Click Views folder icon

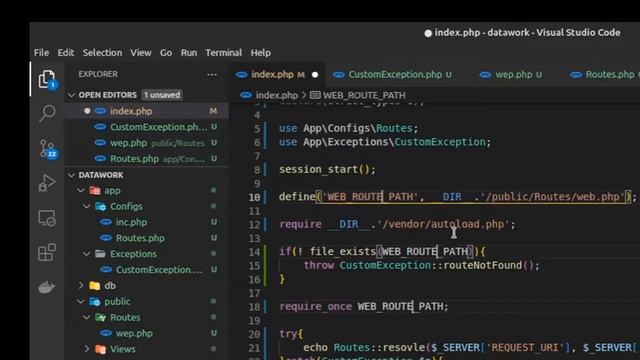point(100,349)
